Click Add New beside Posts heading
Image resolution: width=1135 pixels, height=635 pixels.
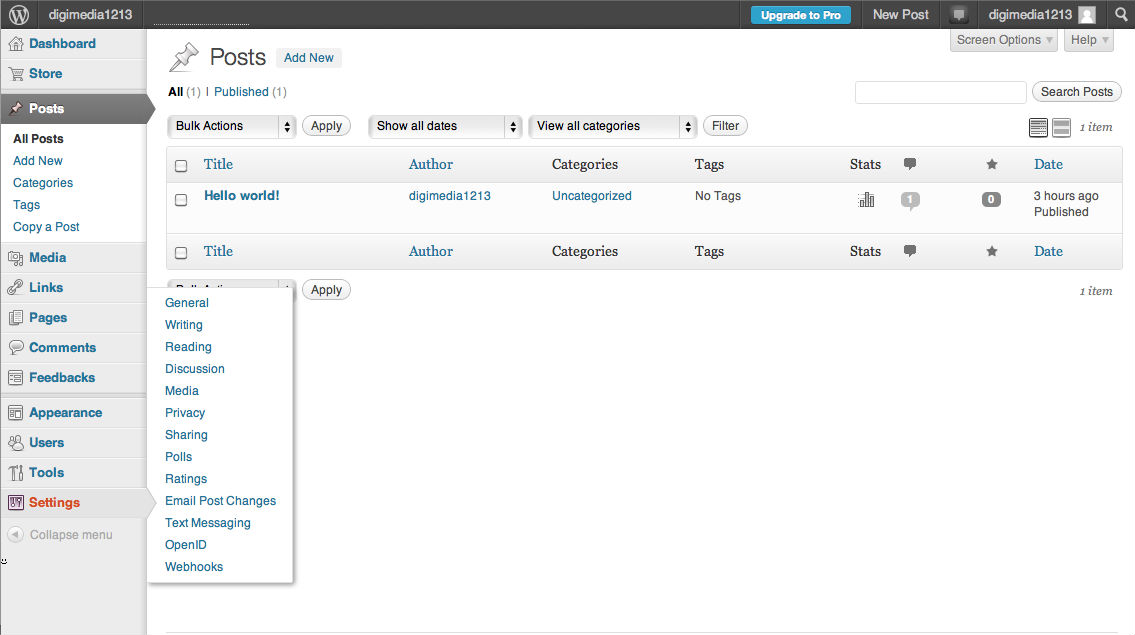tap(308, 58)
